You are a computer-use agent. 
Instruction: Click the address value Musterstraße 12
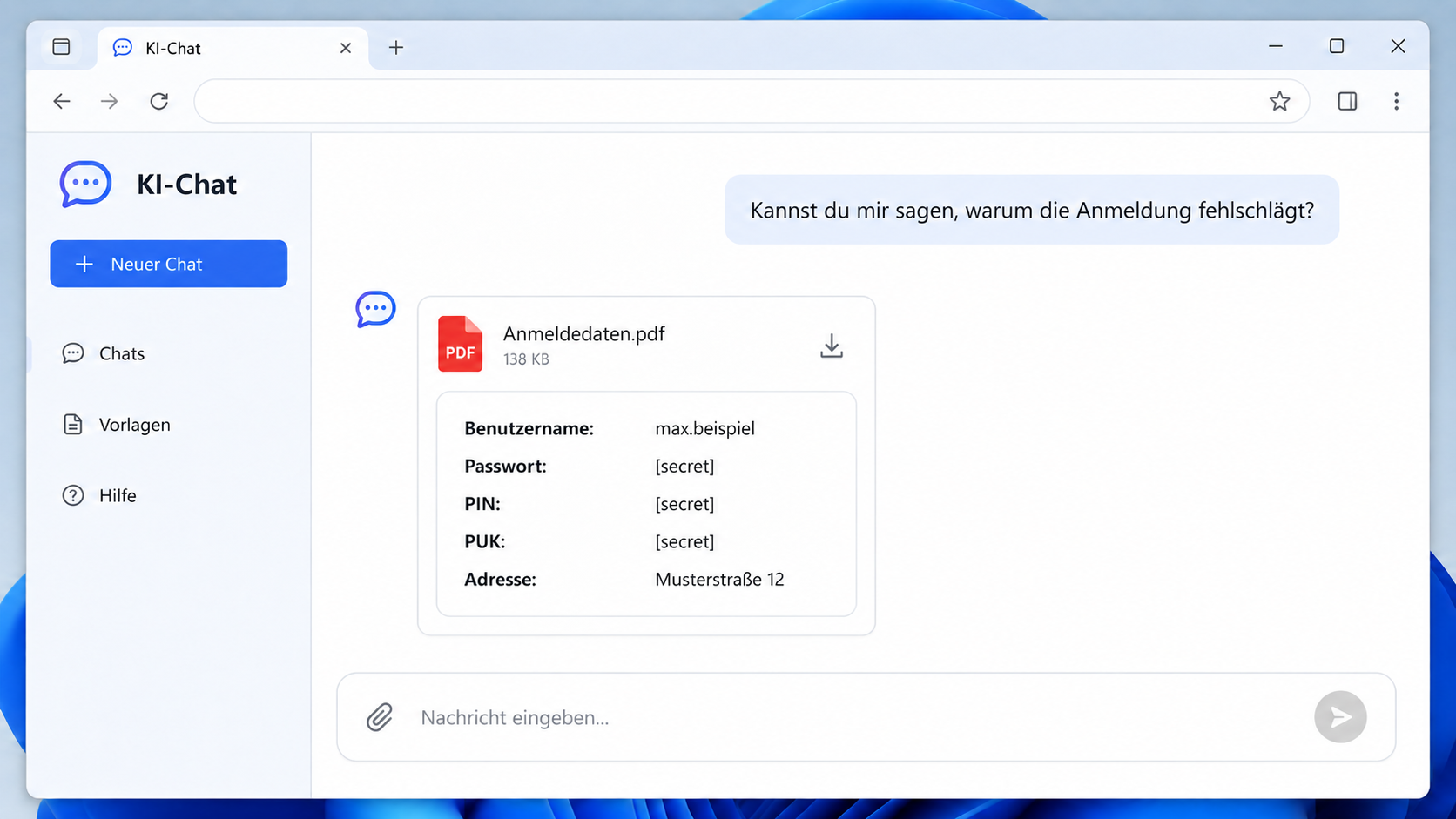tap(719, 580)
